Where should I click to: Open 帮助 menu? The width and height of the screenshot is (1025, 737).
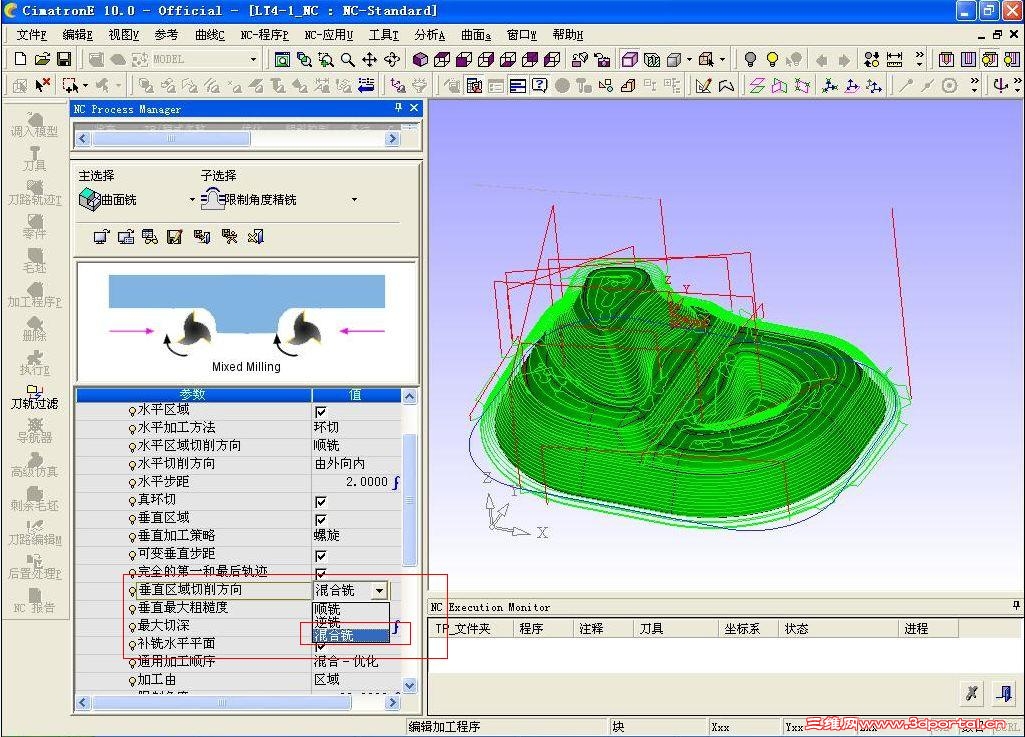point(567,35)
